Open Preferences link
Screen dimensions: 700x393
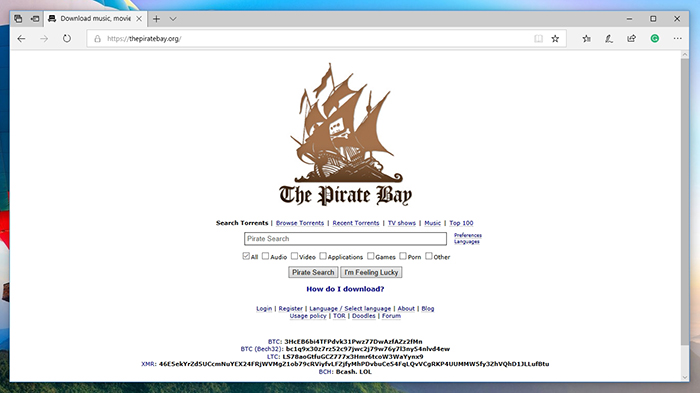coord(468,235)
